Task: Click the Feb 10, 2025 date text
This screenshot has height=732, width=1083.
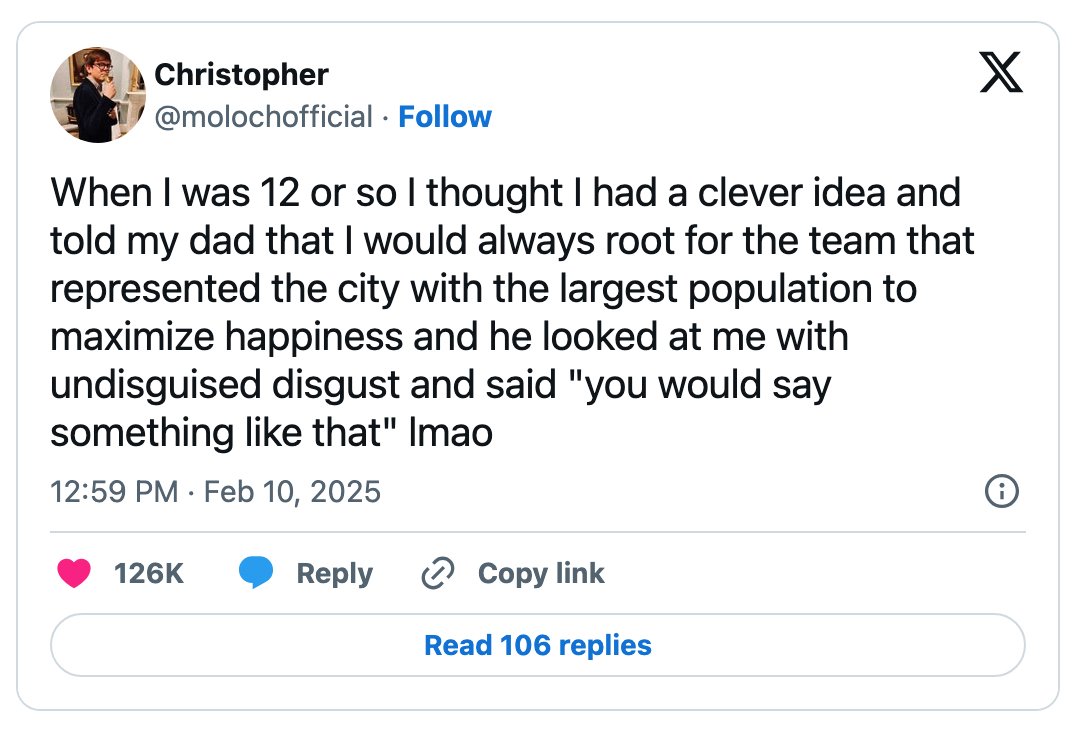Action: pos(292,492)
